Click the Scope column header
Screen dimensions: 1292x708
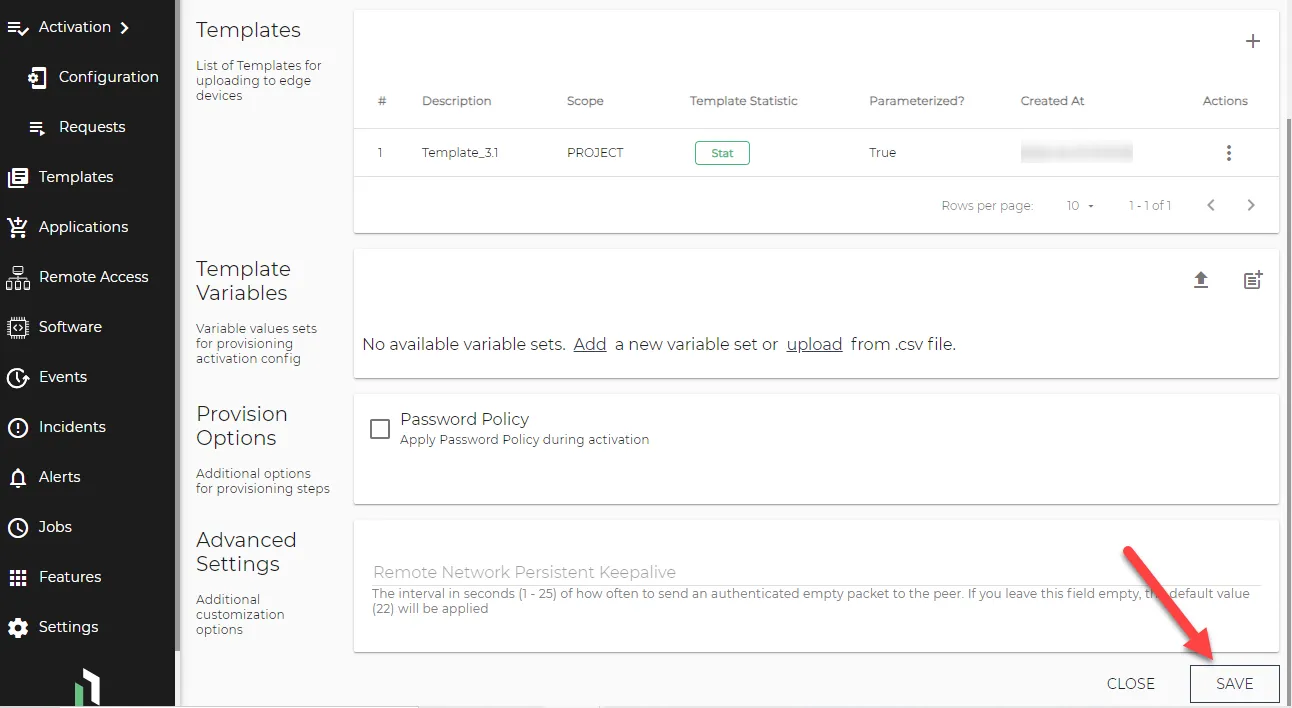pyautogui.click(x=585, y=101)
